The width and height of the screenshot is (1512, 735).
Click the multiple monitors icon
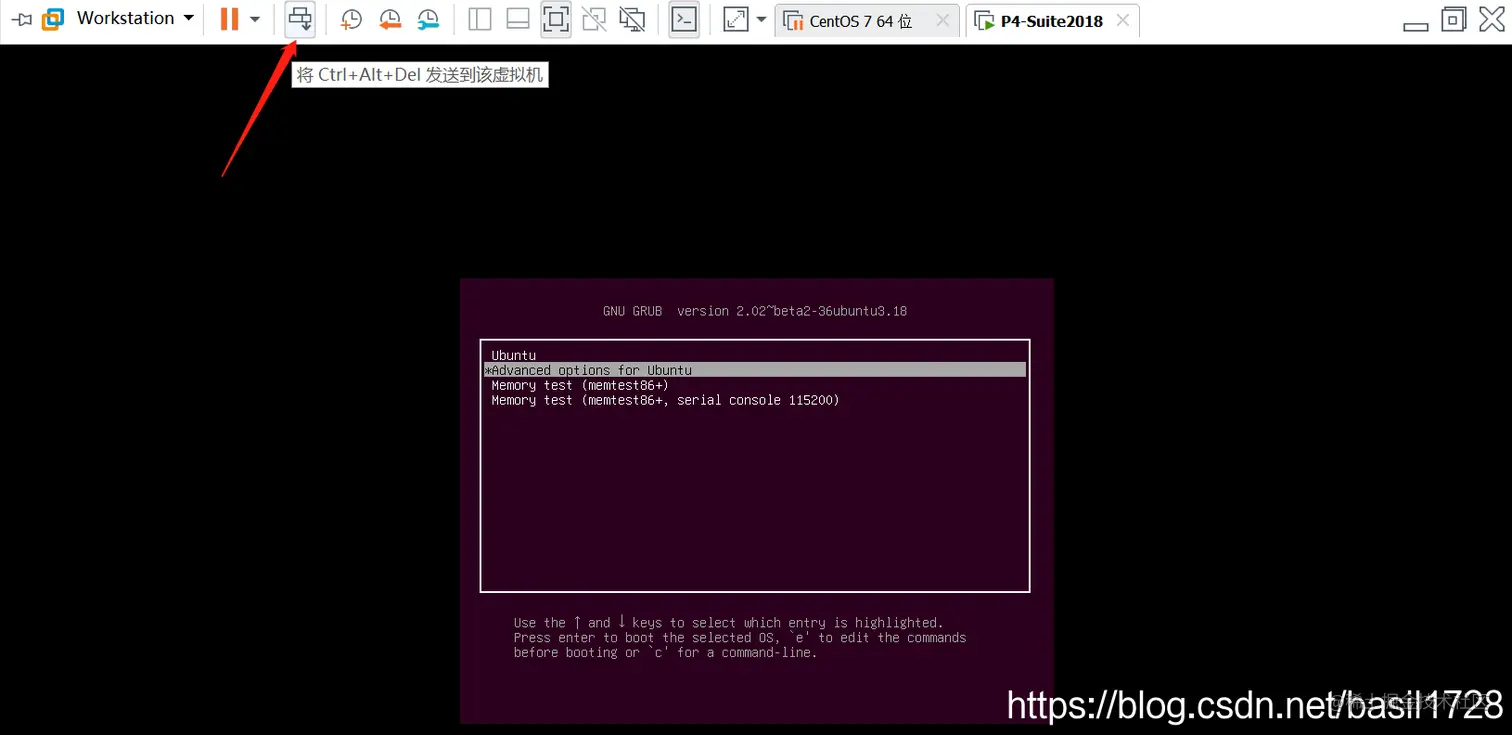(632, 19)
